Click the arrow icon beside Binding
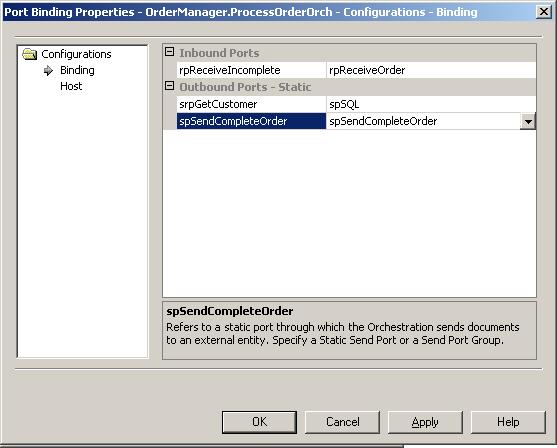Screen dimensions: 557x448 click(48, 71)
